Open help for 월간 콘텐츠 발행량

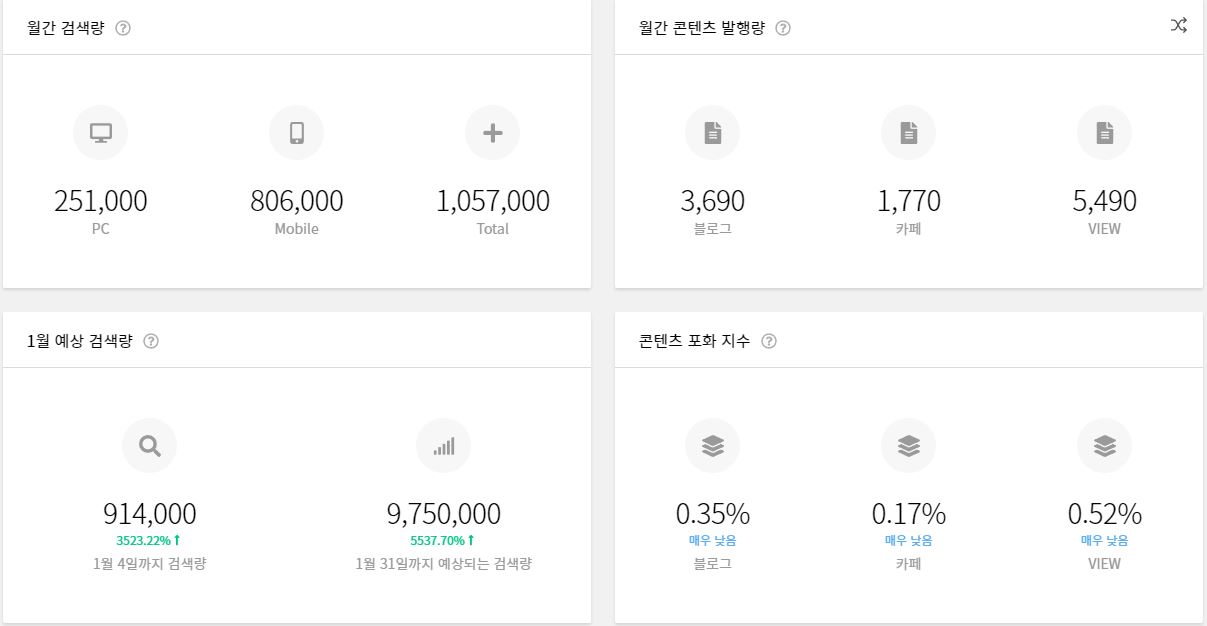point(783,28)
